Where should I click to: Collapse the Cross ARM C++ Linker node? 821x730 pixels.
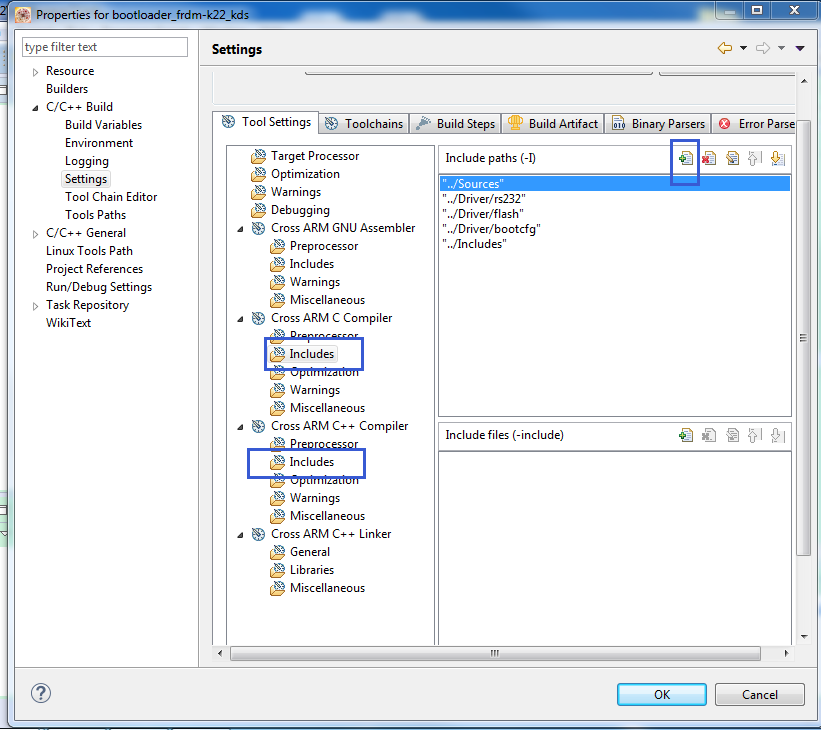[240, 535]
